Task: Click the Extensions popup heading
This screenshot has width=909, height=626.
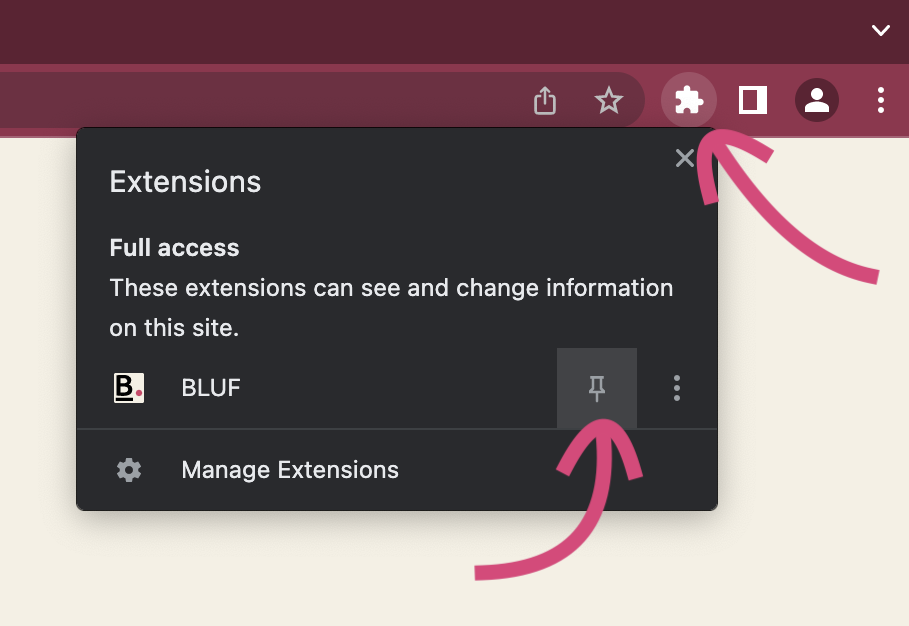Action: click(x=185, y=182)
